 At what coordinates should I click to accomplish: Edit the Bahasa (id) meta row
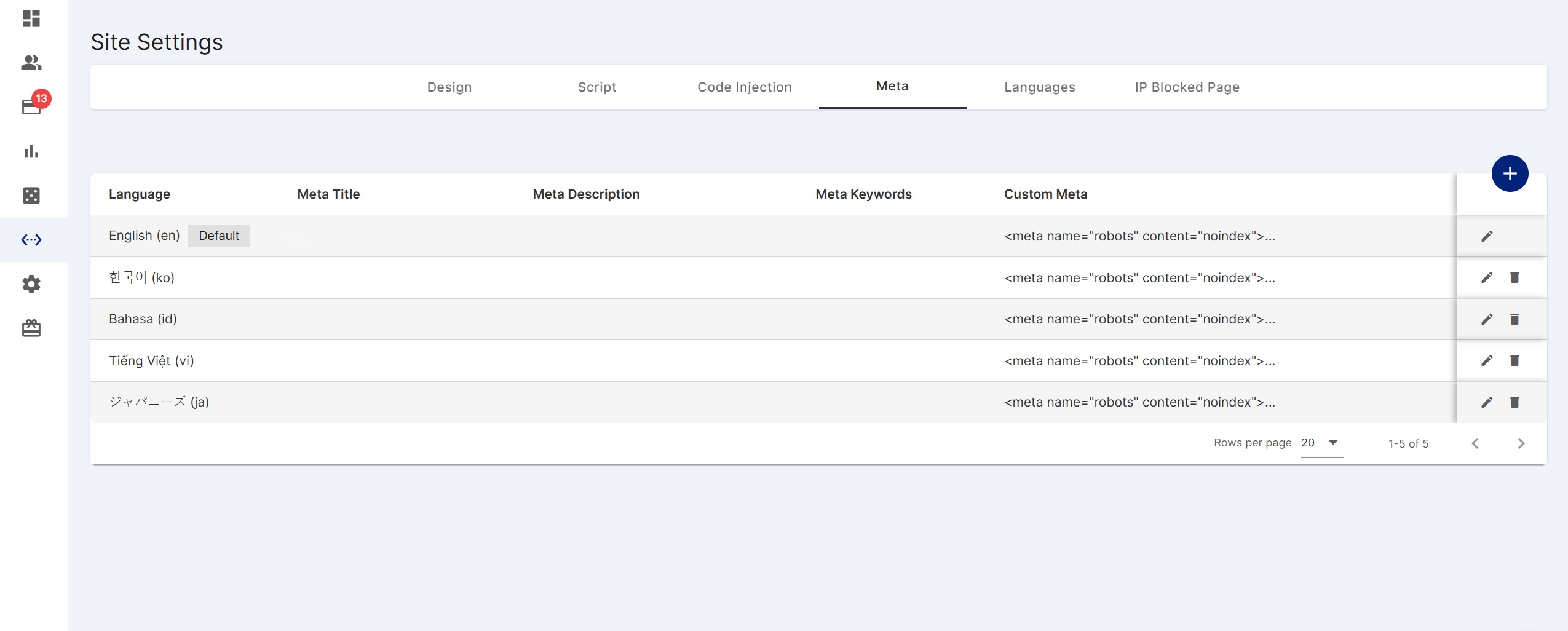tap(1487, 319)
